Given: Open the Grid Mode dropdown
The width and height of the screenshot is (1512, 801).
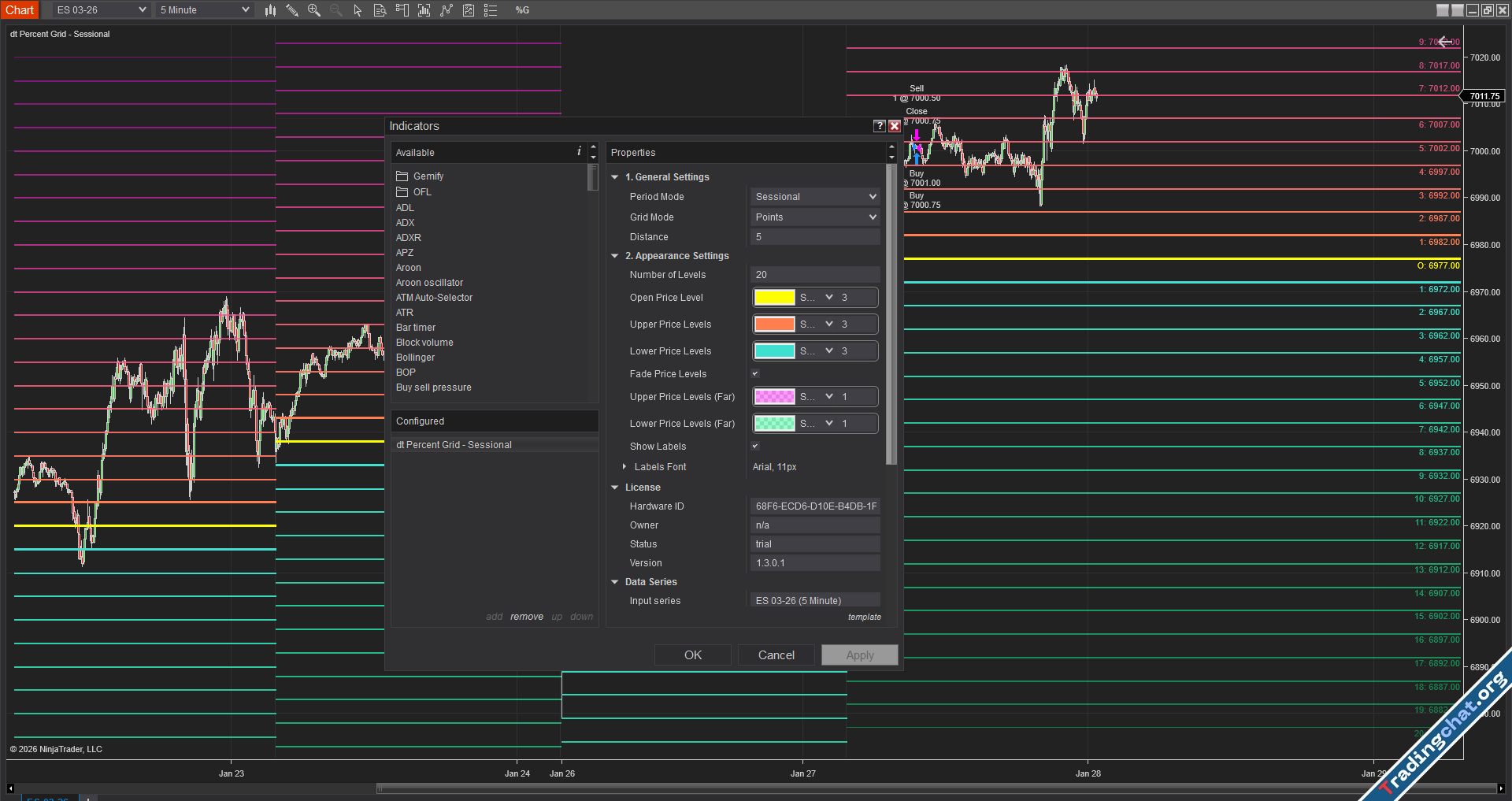Looking at the screenshot, I should point(815,217).
